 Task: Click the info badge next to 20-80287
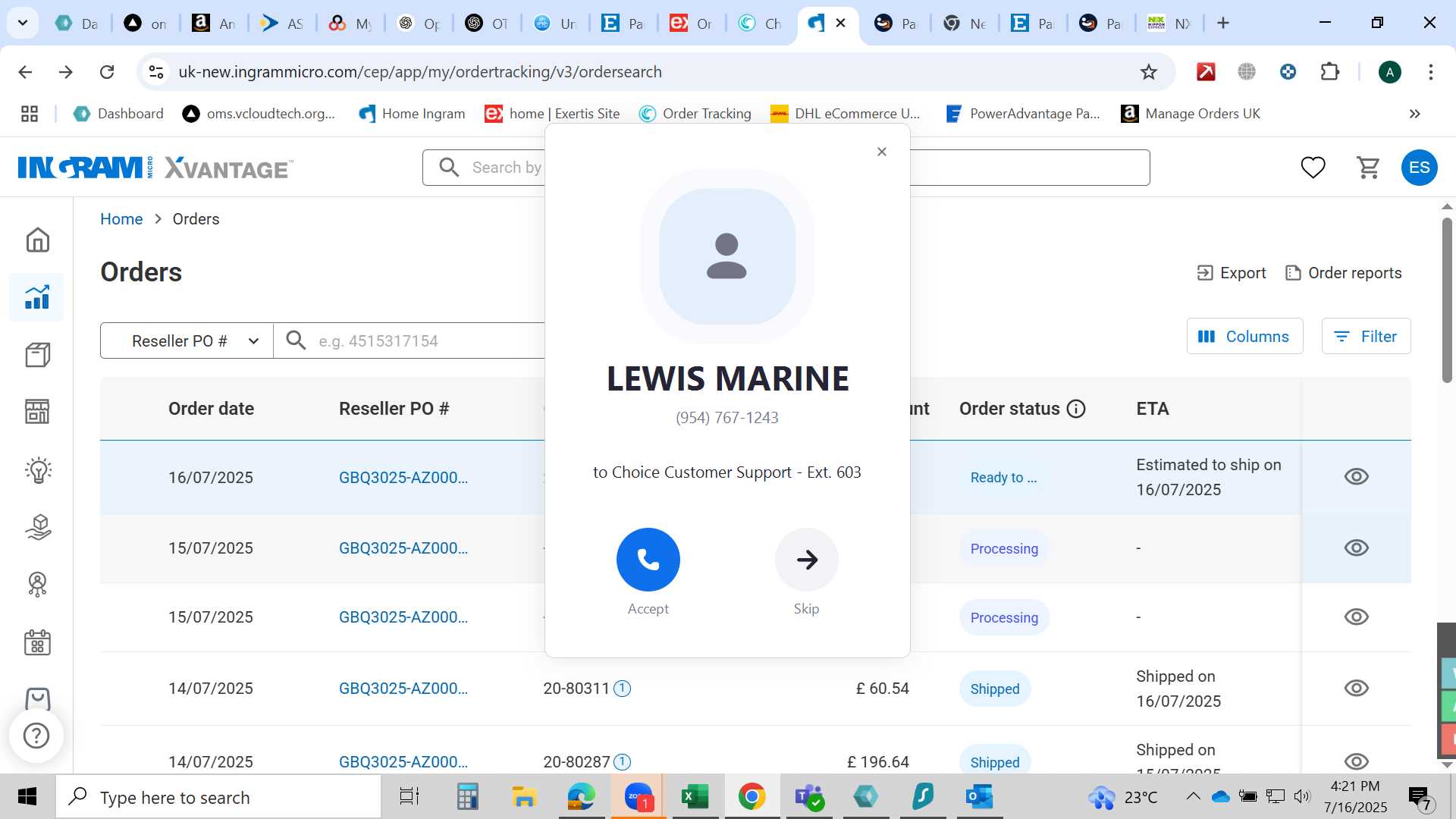tap(622, 761)
